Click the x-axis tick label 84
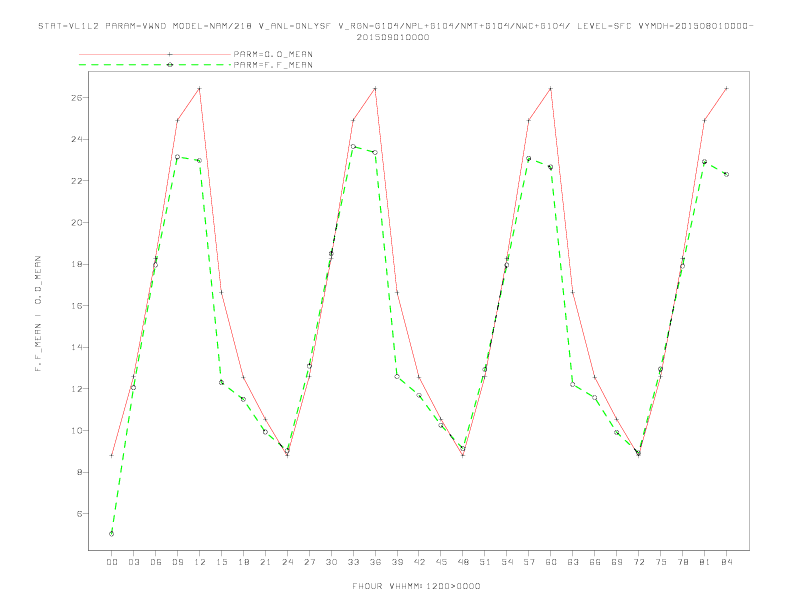Viewport: 792px width, 612px height. coord(727,562)
